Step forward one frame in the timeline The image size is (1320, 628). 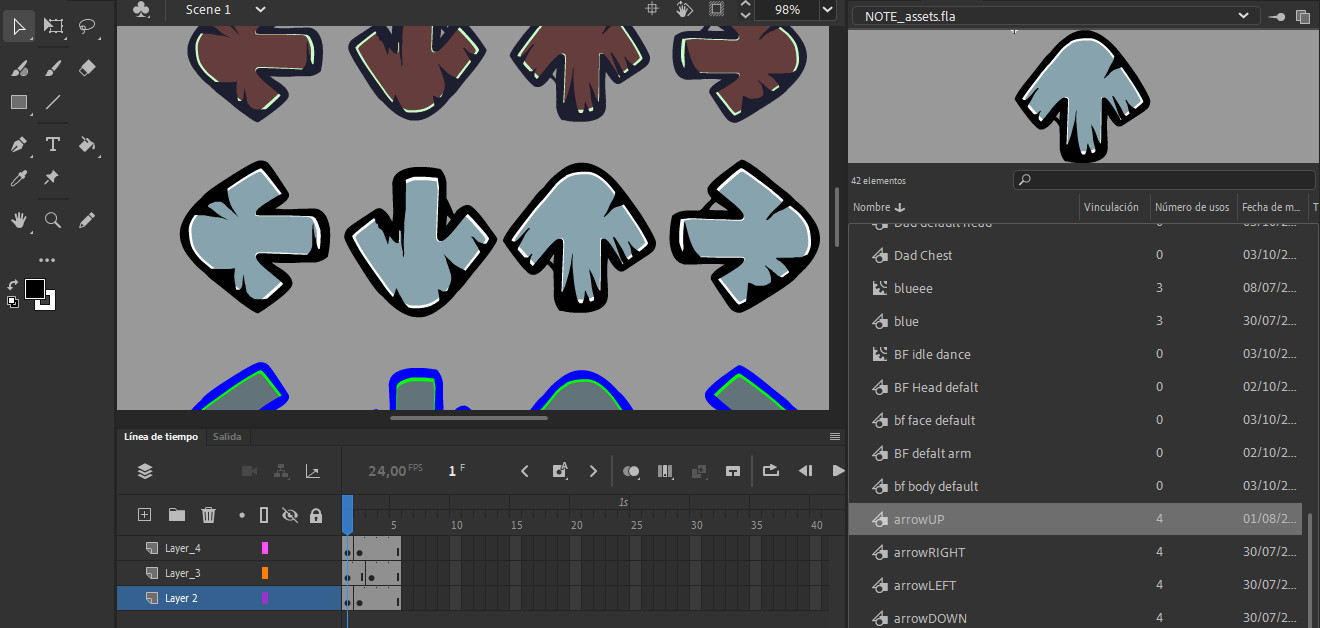point(593,471)
